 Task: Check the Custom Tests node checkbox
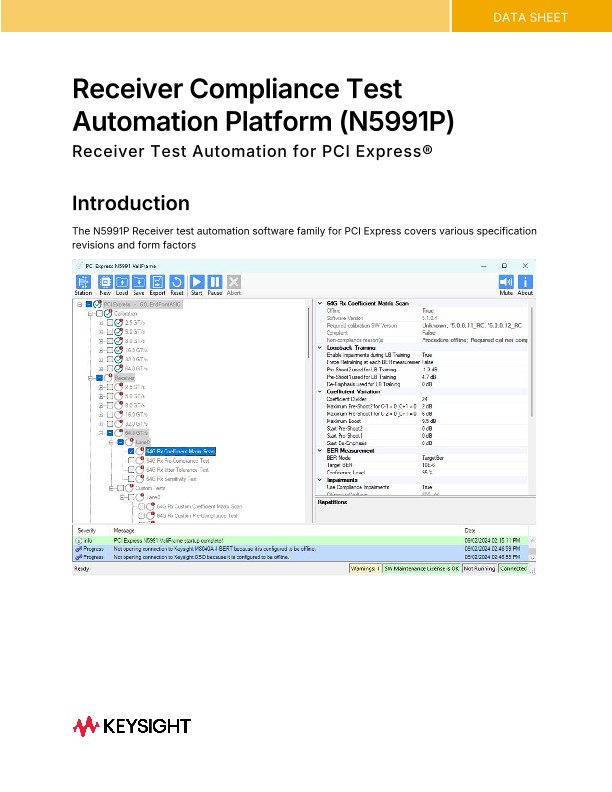(x=121, y=488)
